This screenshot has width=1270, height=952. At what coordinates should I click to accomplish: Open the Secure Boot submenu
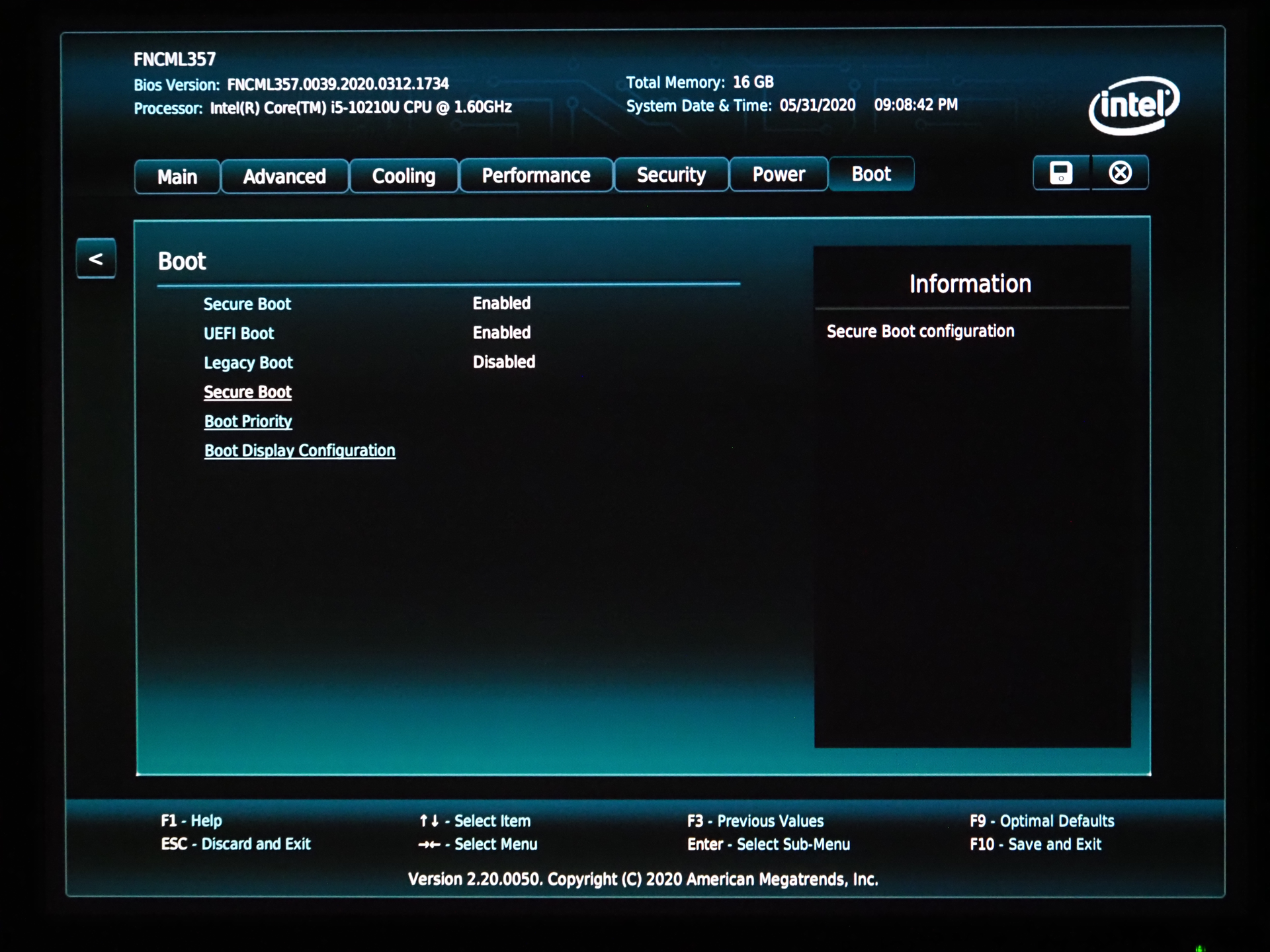pos(247,391)
